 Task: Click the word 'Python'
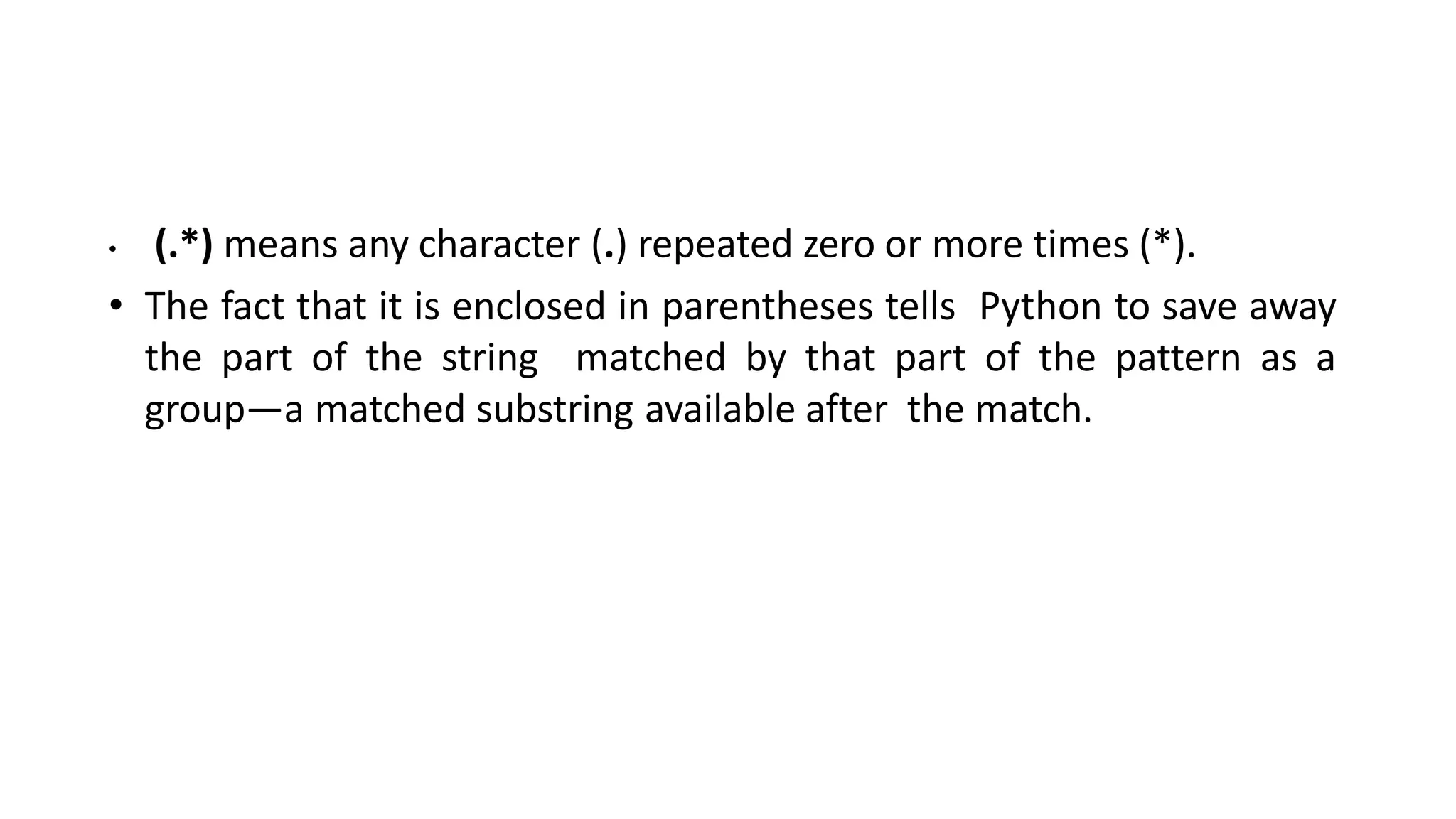pyautogui.click(x=1039, y=307)
